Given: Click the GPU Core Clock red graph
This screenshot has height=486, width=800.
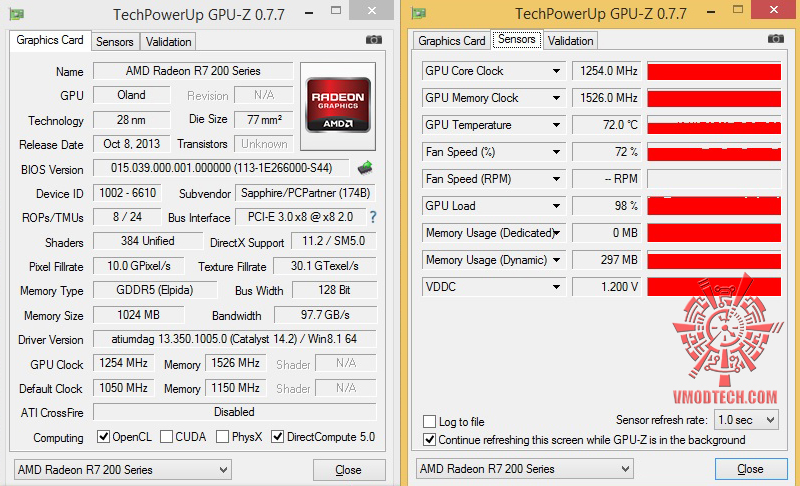Looking at the screenshot, I should point(714,71).
